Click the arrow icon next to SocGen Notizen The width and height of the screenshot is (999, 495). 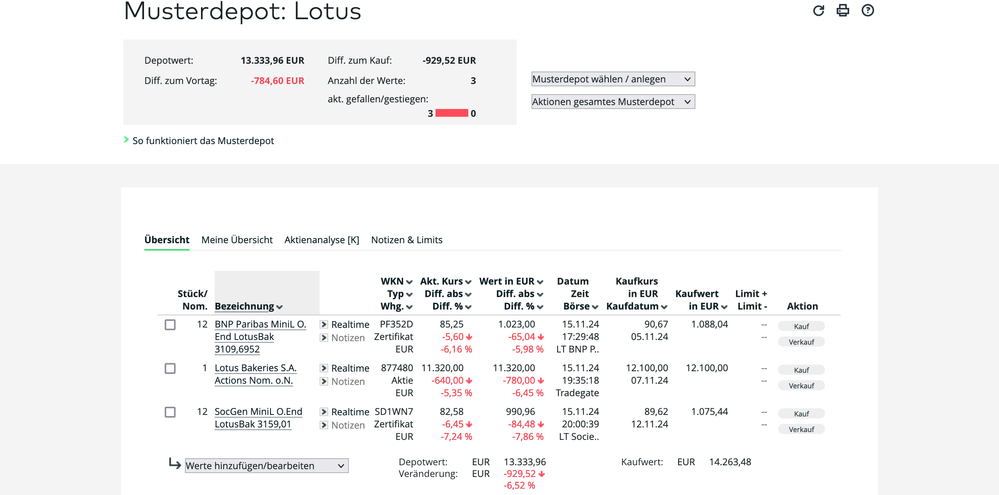324,425
